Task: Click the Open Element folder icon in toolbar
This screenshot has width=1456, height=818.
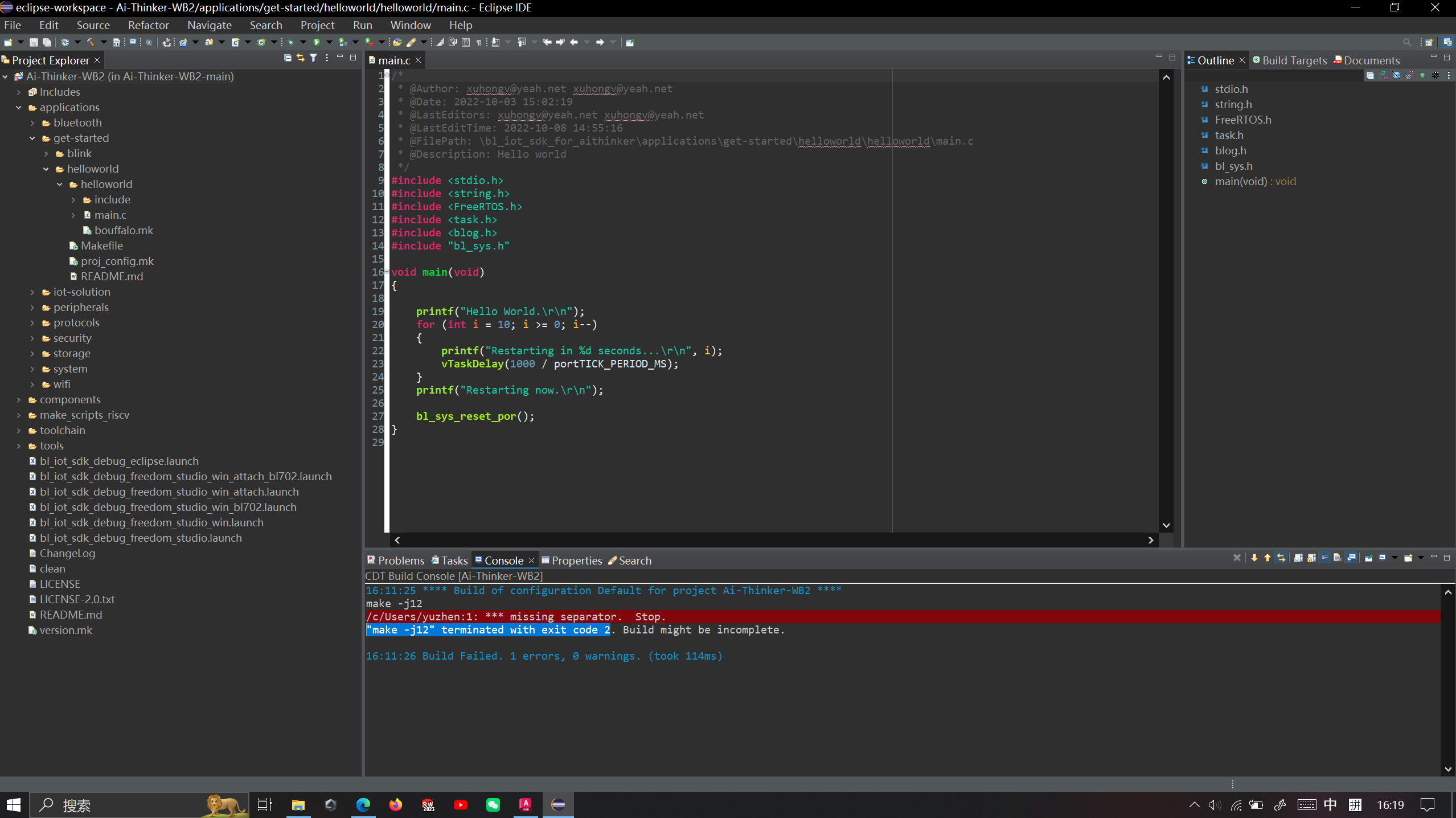Action: 397,42
